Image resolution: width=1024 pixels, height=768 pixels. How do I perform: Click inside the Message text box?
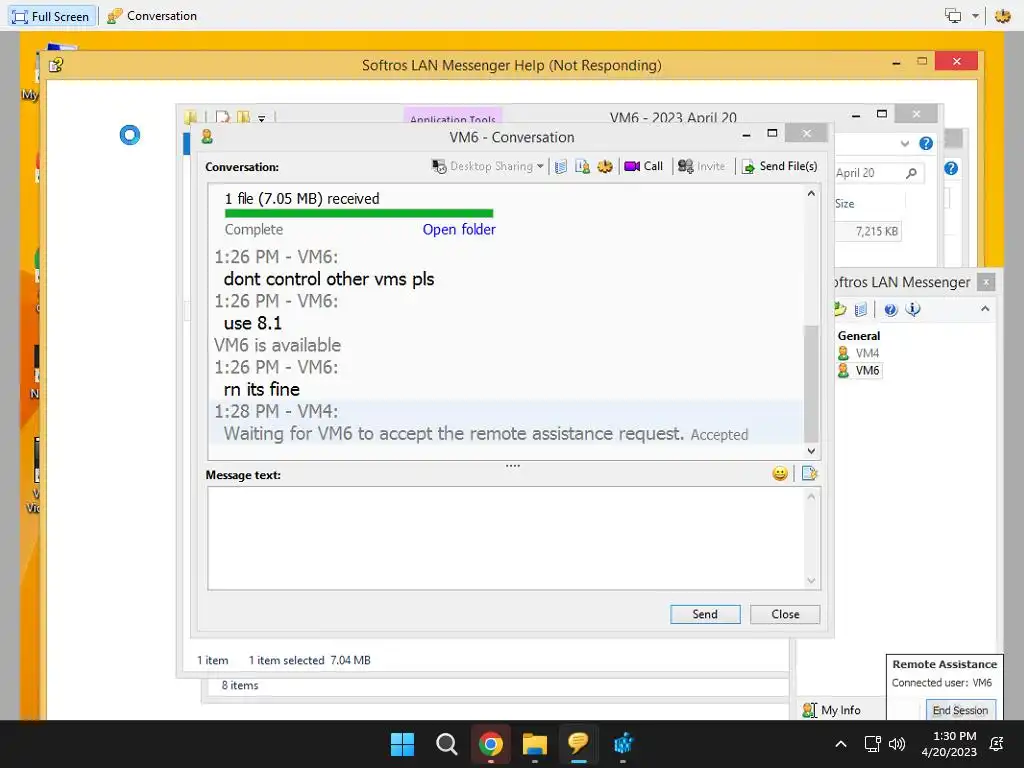[x=507, y=538]
